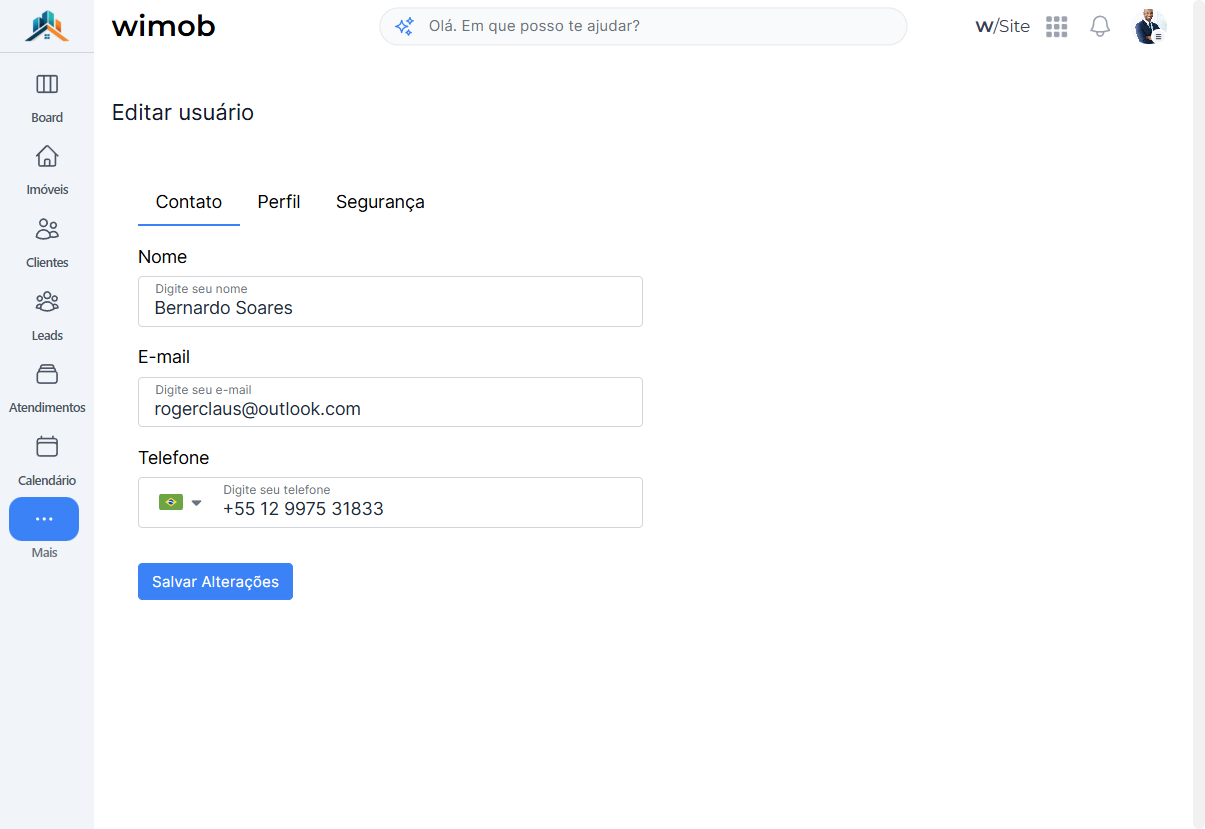1205x829 pixels.
Task: Open Atendimentos in the sidebar
Action: tap(47, 388)
